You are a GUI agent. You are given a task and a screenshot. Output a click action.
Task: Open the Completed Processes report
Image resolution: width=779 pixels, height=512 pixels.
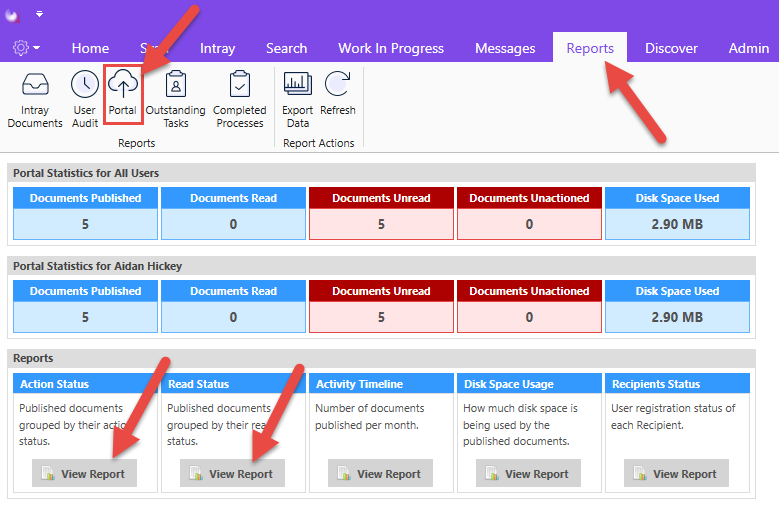click(x=239, y=100)
